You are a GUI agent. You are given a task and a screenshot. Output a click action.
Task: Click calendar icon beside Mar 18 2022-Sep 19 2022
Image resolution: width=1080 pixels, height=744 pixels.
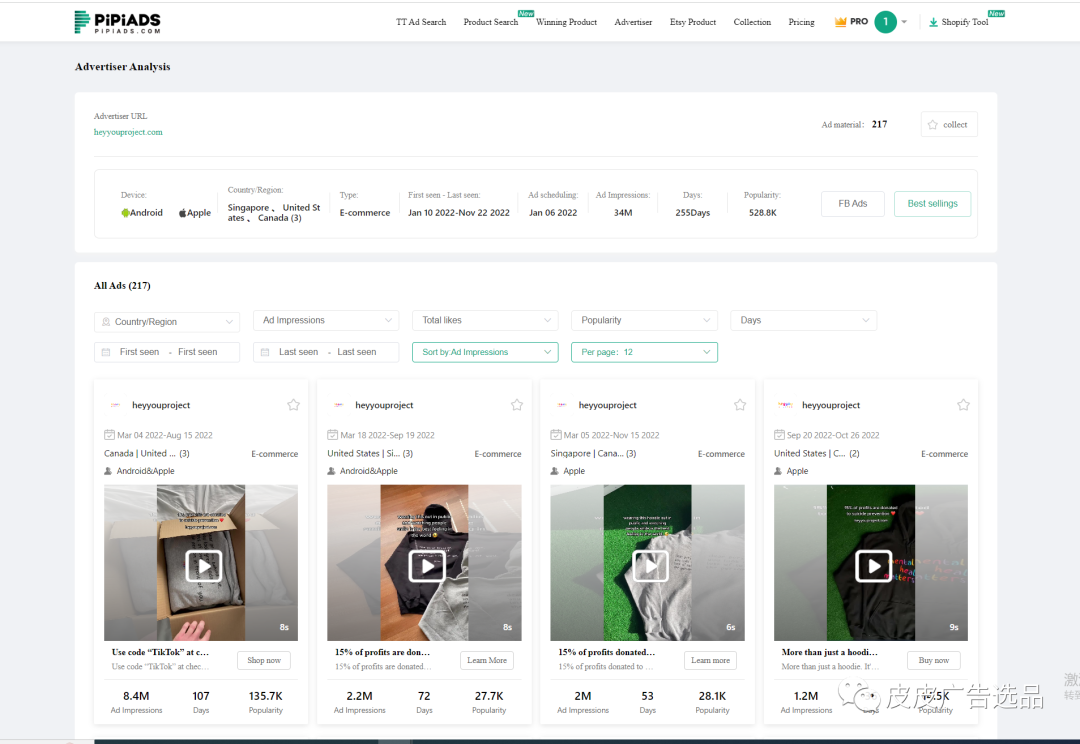pos(332,435)
